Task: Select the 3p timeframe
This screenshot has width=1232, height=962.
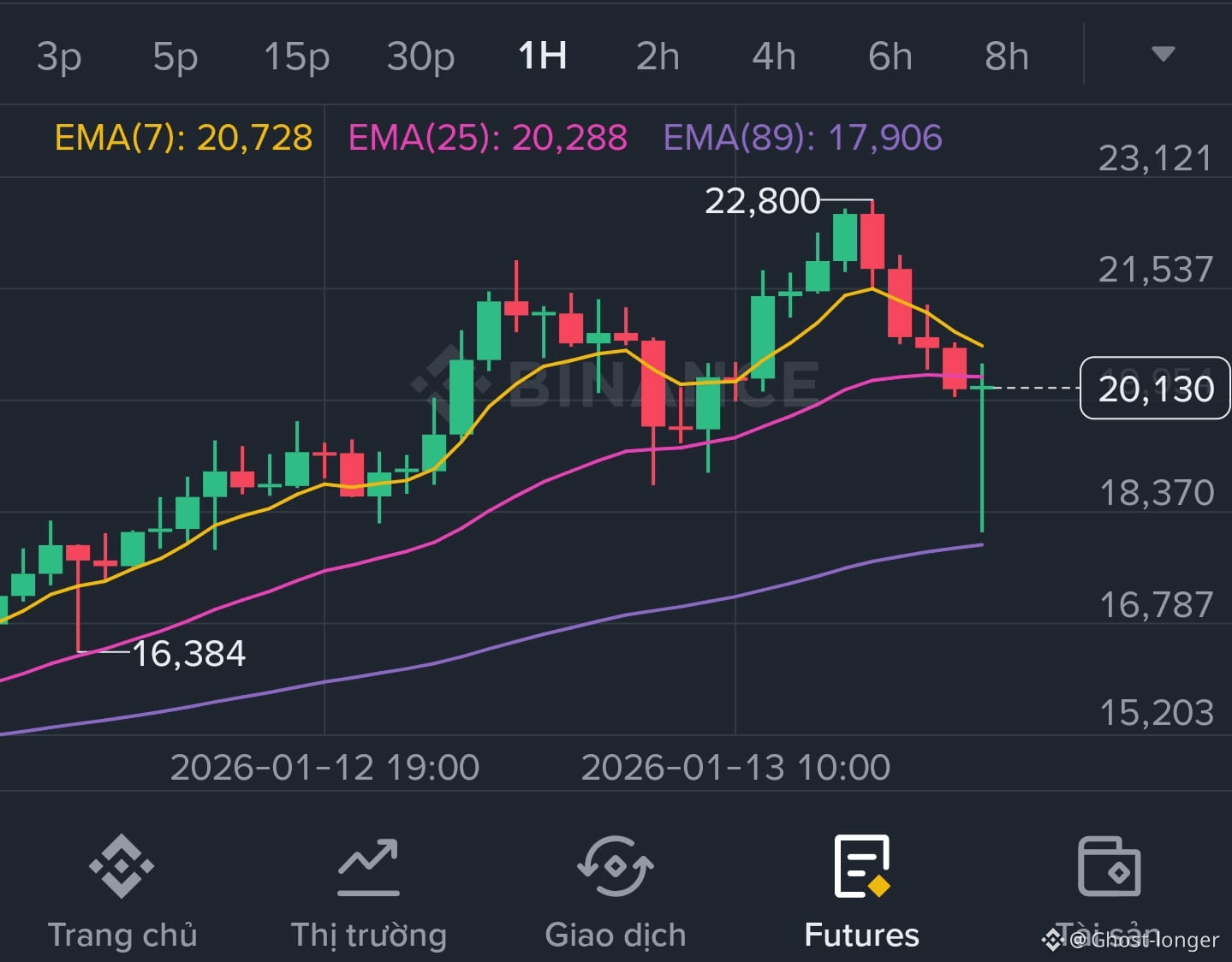Action: [x=59, y=56]
